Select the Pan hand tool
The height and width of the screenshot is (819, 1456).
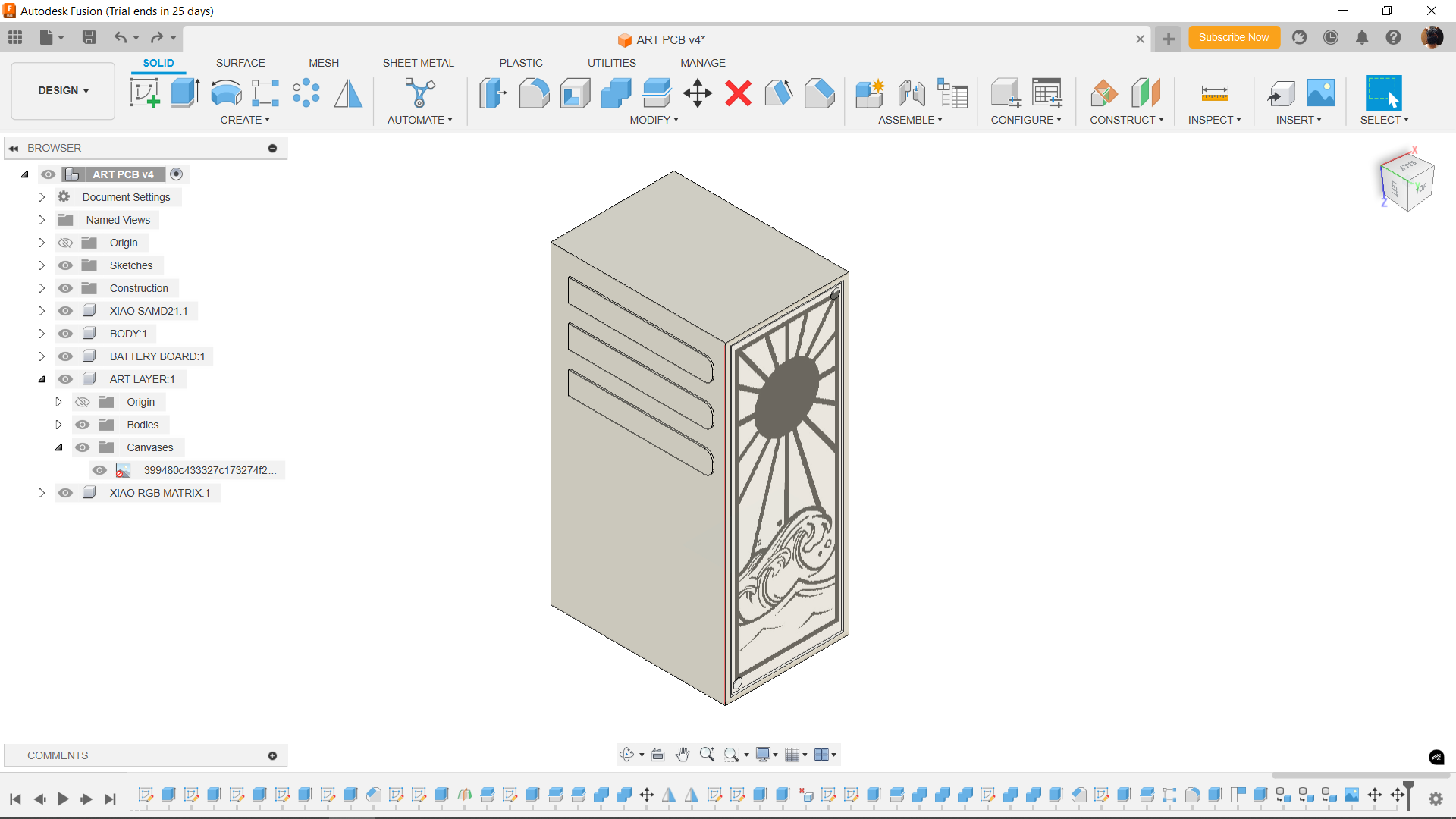point(682,755)
